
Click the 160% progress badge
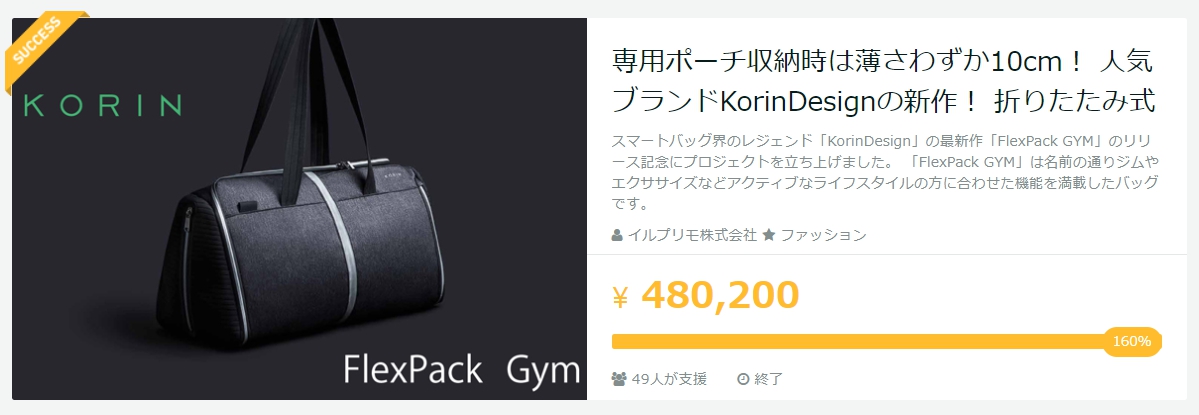coord(1132,342)
